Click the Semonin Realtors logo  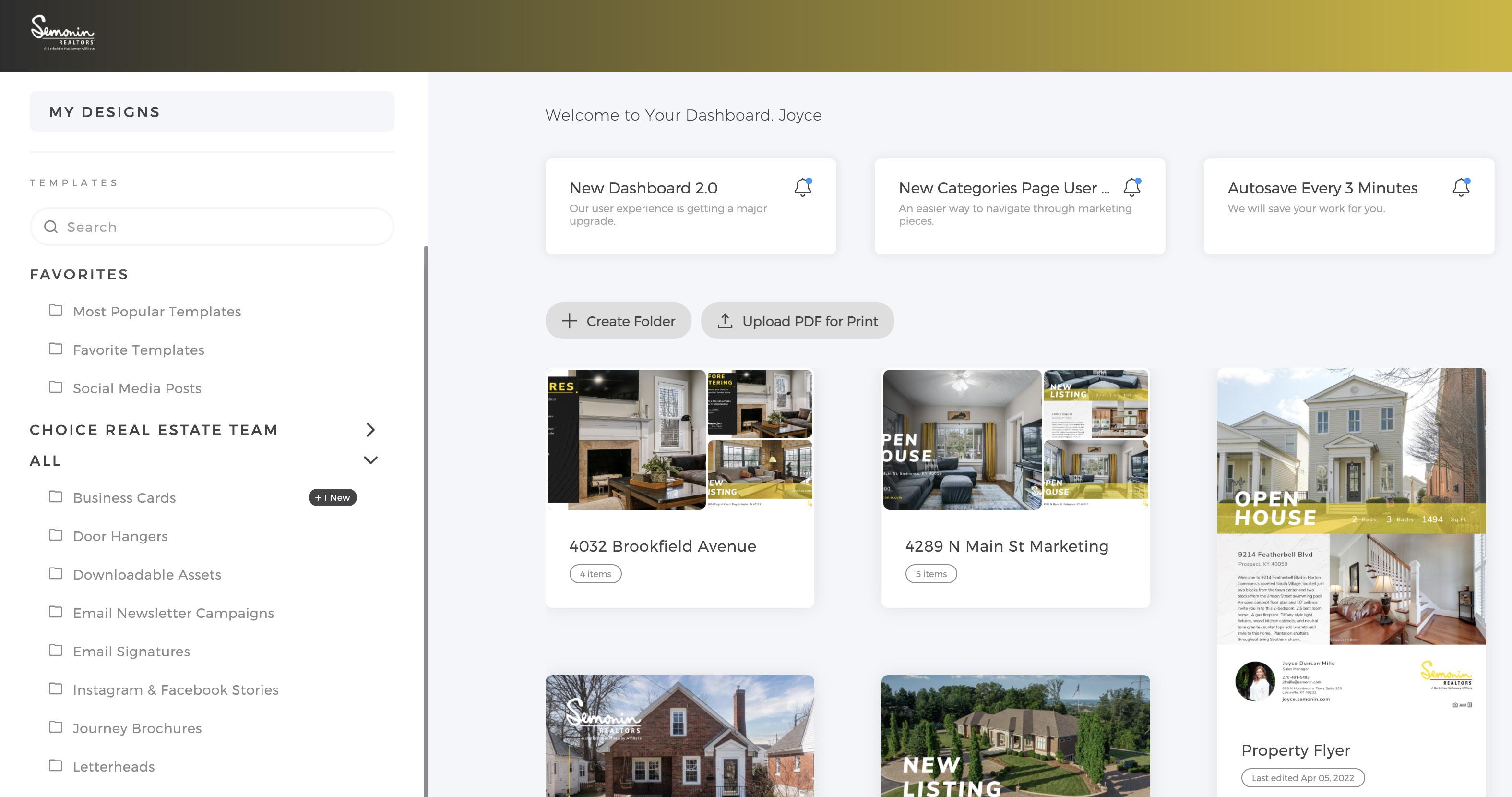[x=63, y=33]
